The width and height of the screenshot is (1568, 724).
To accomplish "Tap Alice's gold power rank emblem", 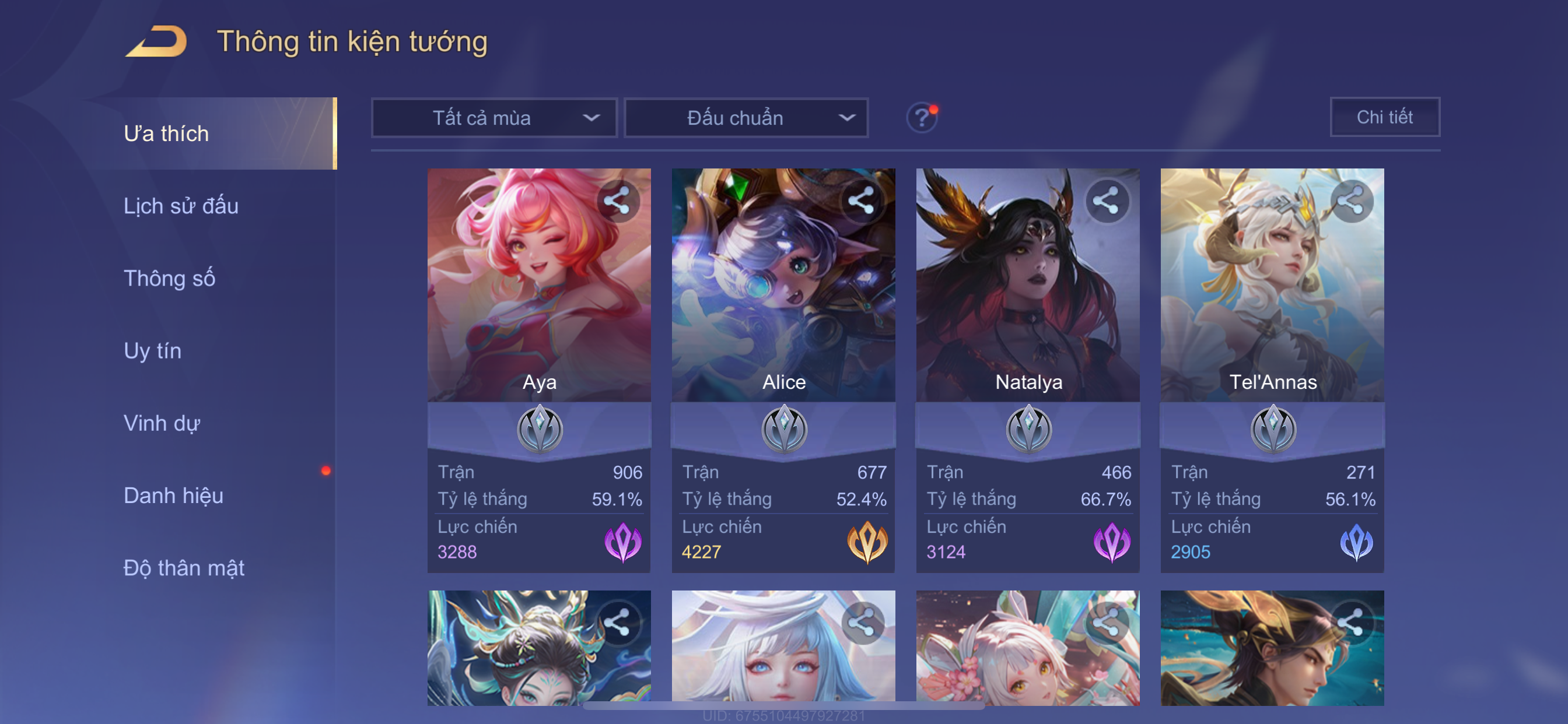I will pyautogui.click(x=867, y=542).
